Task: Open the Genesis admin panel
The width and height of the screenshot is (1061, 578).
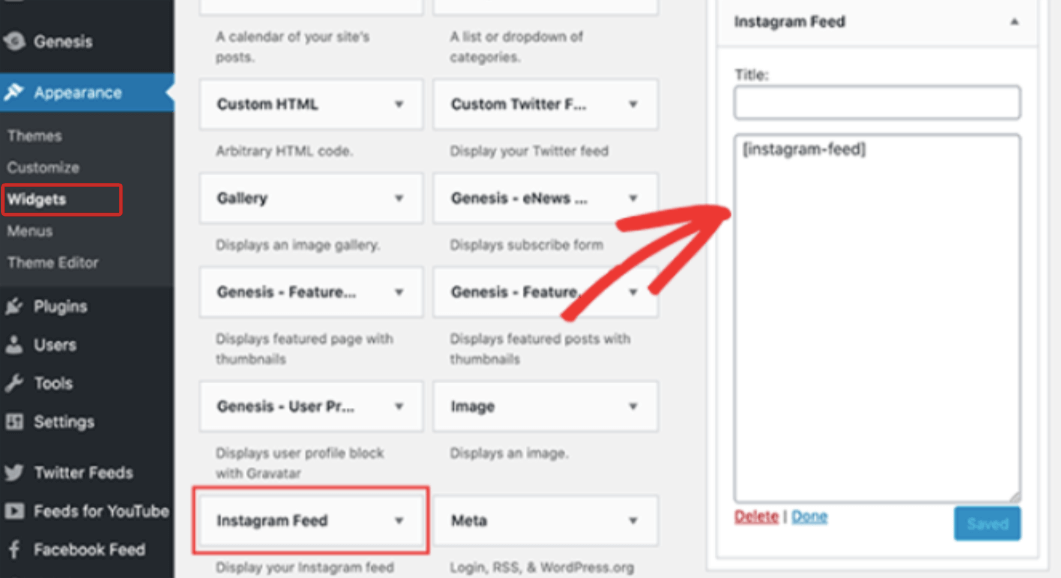Action: point(15,42)
